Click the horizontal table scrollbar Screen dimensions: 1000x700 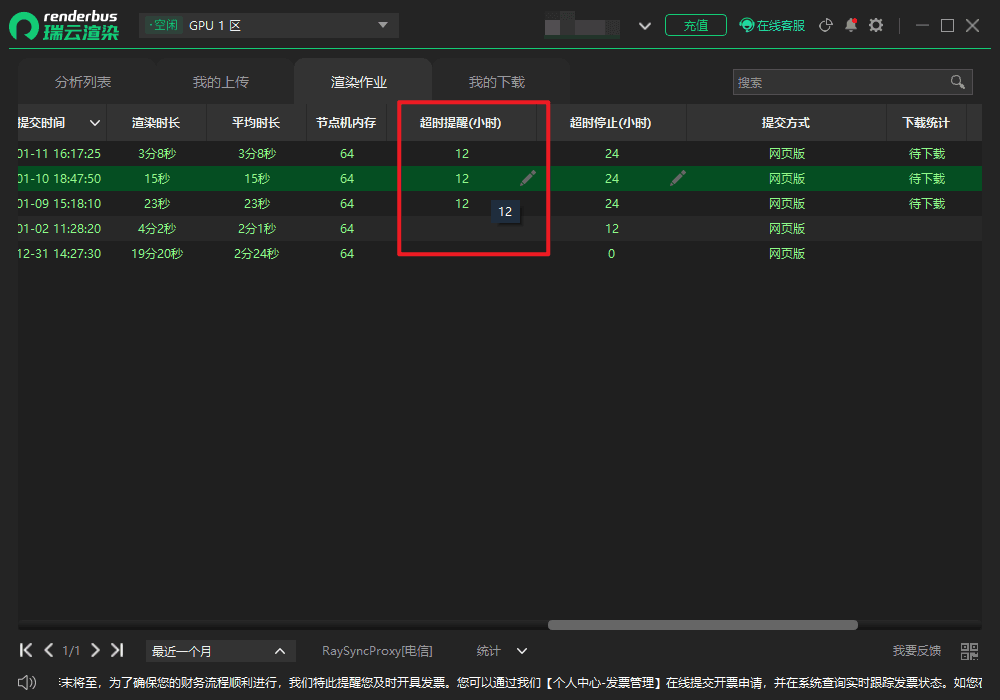702,625
